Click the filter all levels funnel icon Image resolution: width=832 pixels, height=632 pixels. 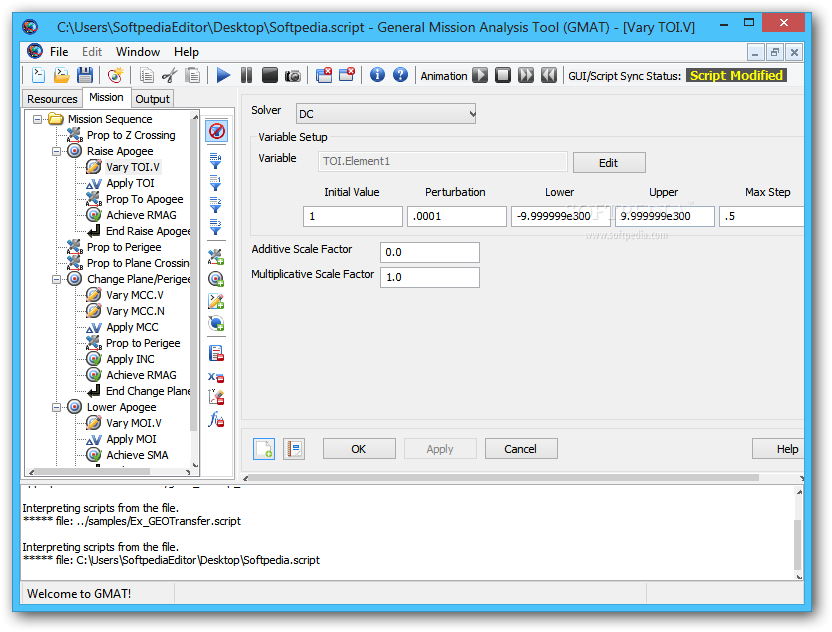pyautogui.click(x=215, y=161)
